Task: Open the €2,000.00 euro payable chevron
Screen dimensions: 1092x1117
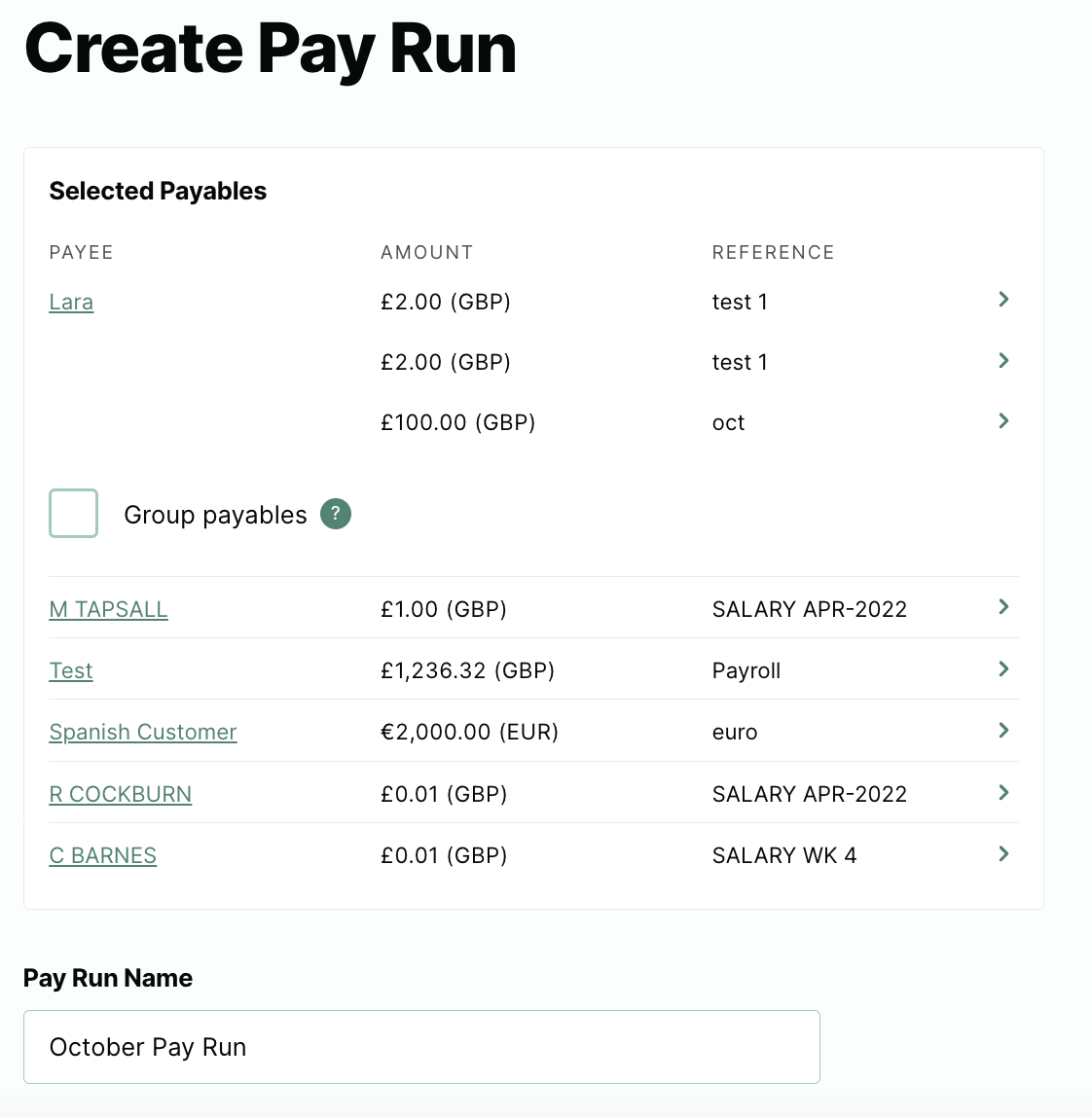Action: tap(1003, 731)
